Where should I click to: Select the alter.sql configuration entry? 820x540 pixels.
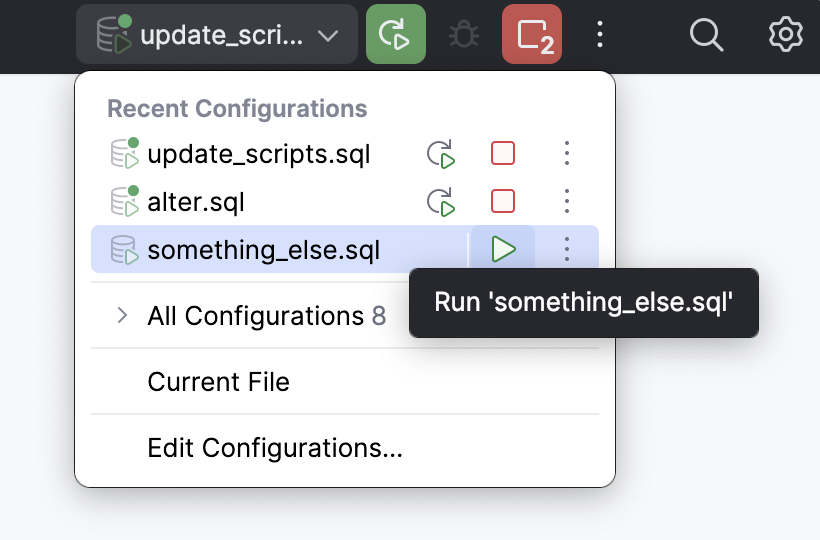point(196,202)
